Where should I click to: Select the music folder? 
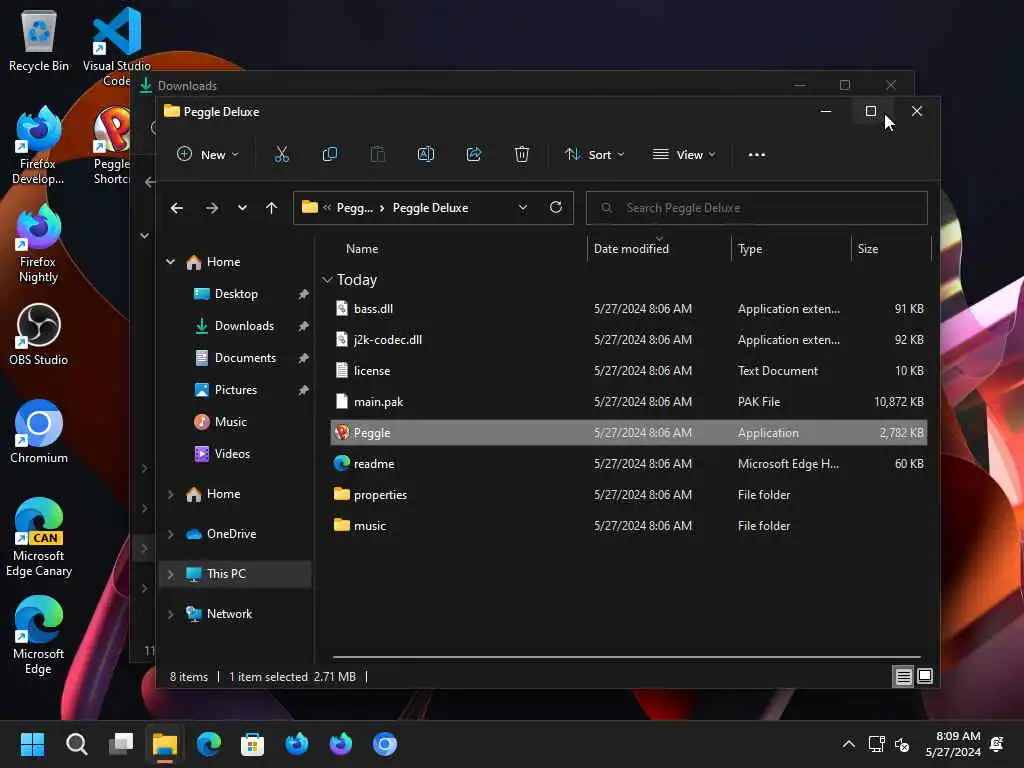pos(629,526)
